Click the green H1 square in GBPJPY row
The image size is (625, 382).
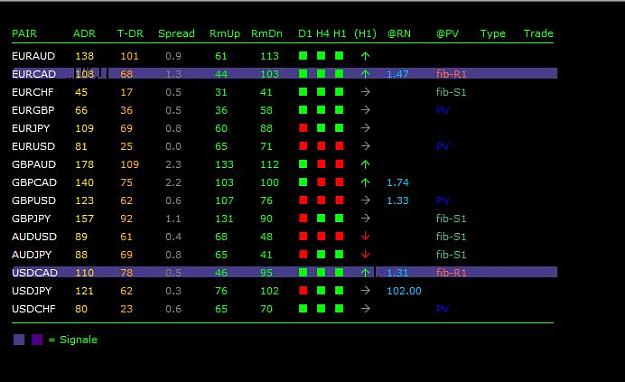coord(339,218)
